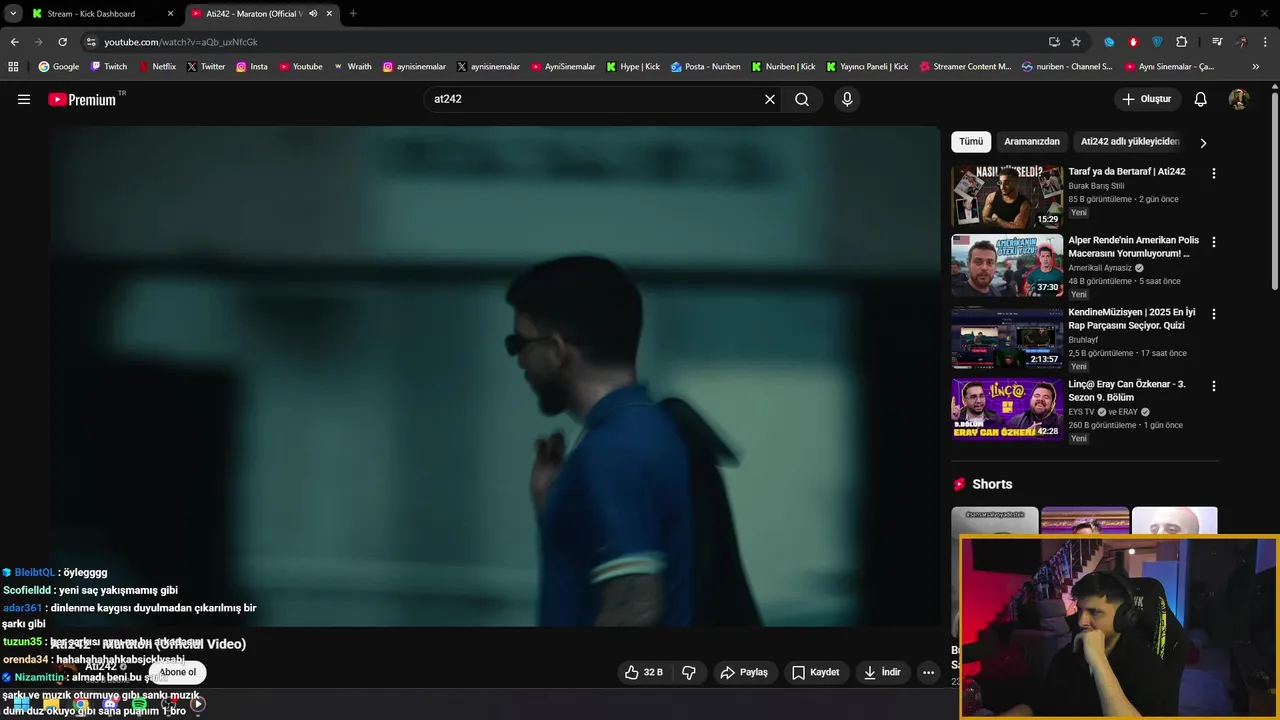Like the video with thumbs up
The width and height of the screenshot is (1280, 720).
[643, 672]
